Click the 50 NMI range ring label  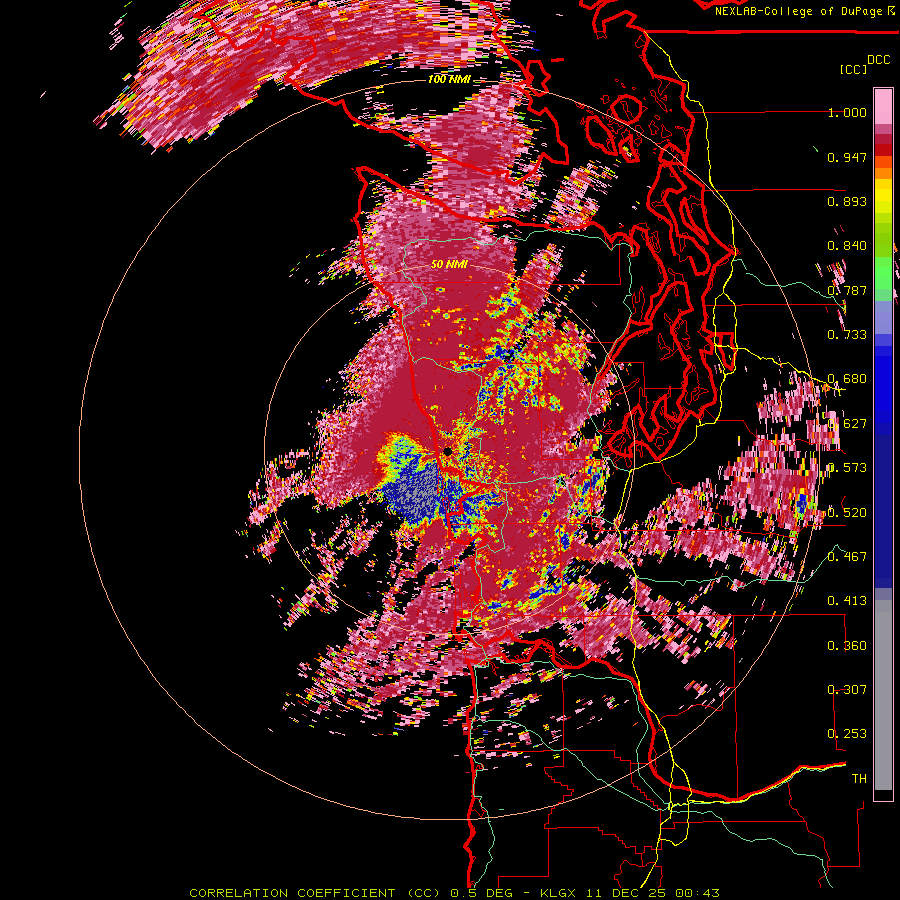pyautogui.click(x=449, y=265)
